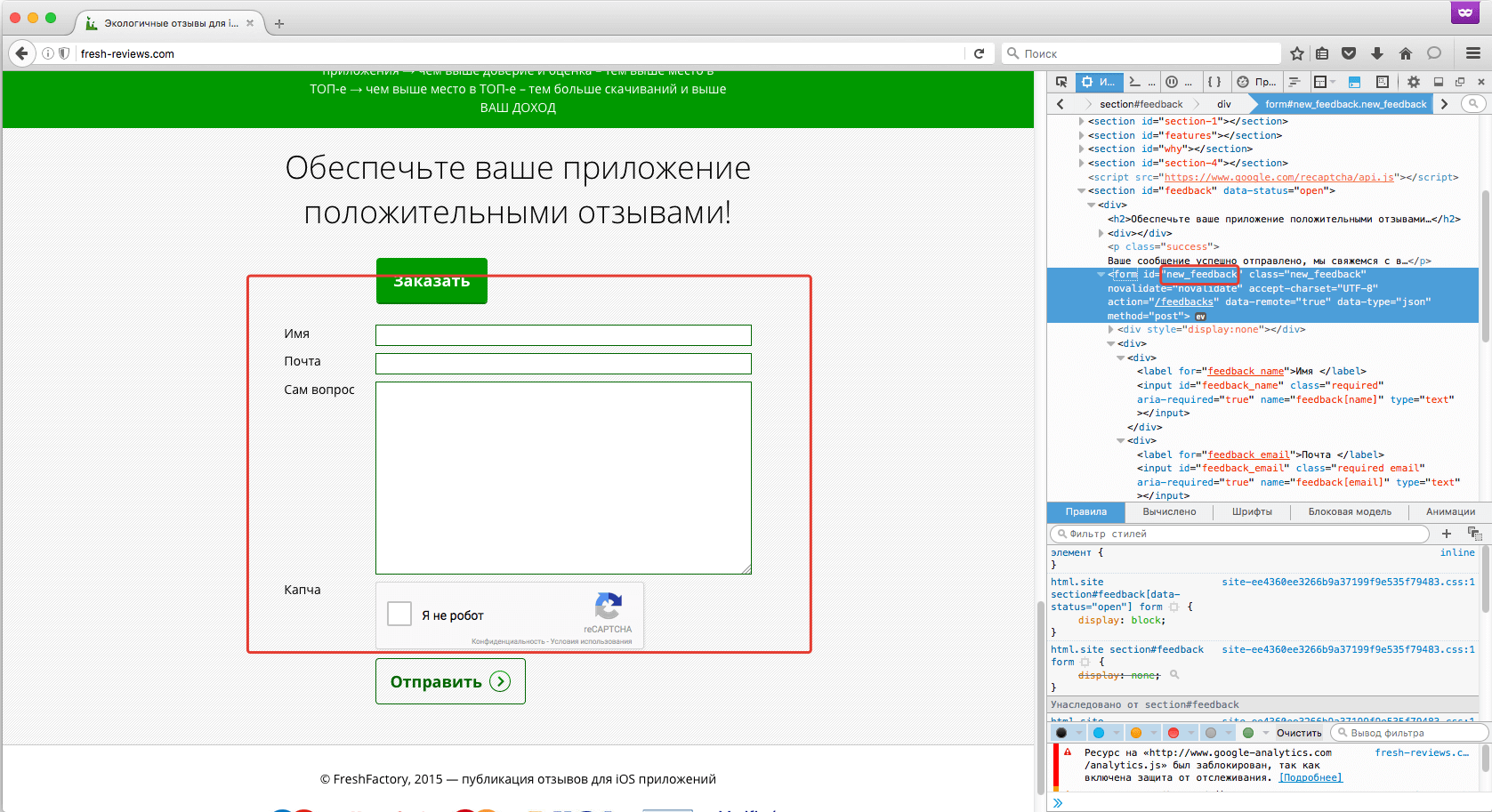Open dropdown arrow next to black filter dot
Screen dimensions: 1492x812
tap(1079, 733)
